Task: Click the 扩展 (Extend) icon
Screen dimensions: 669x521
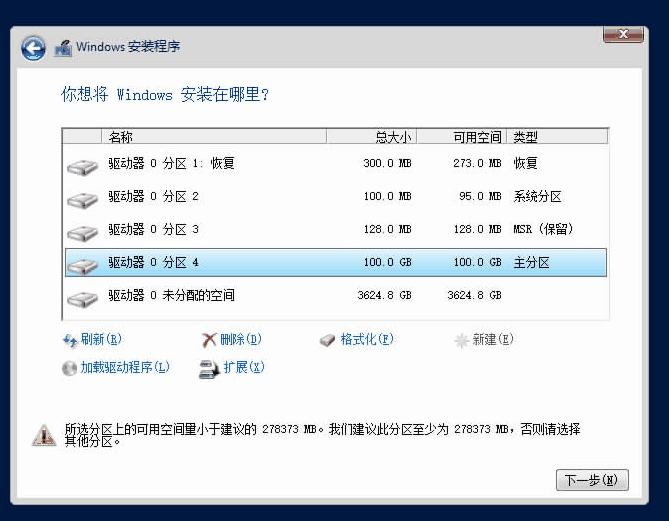Action: tap(209, 368)
